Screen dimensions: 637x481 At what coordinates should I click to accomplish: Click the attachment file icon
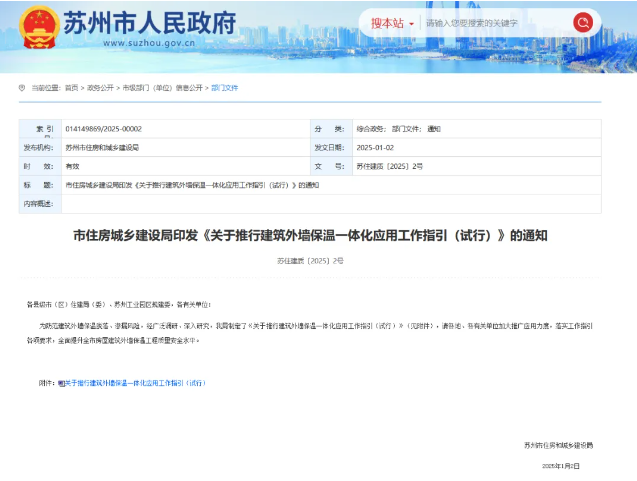(61, 383)
